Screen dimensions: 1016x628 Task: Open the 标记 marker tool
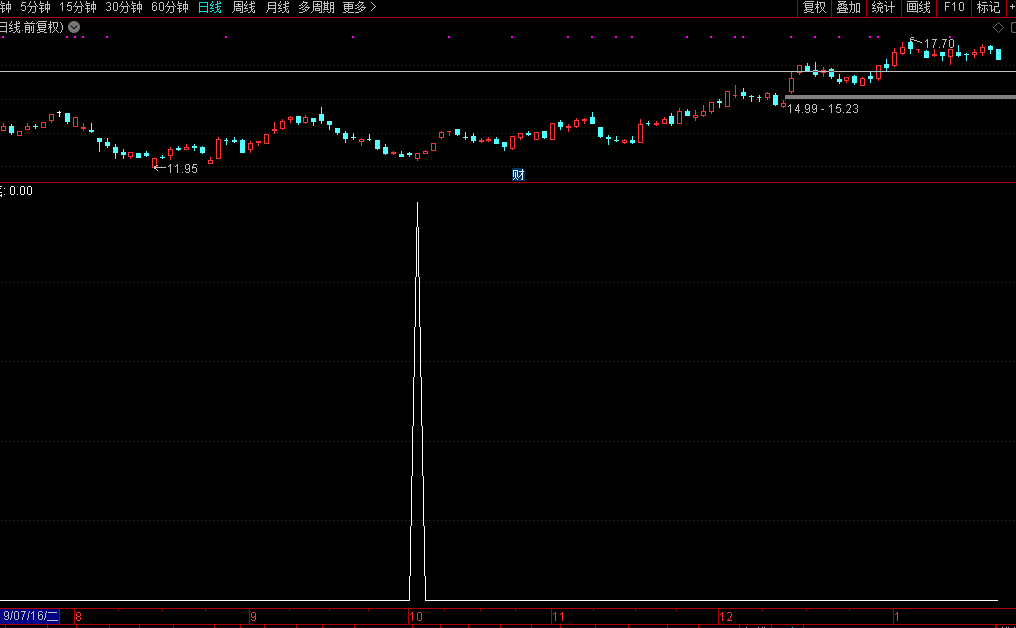click(987, 7)
